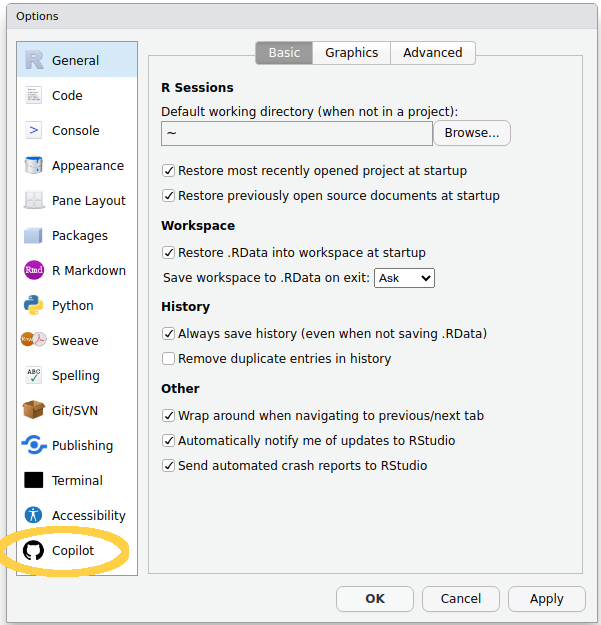This screenshot has height=625, width=601.
Task: Click the Cancel button
Action: point(461,599)
